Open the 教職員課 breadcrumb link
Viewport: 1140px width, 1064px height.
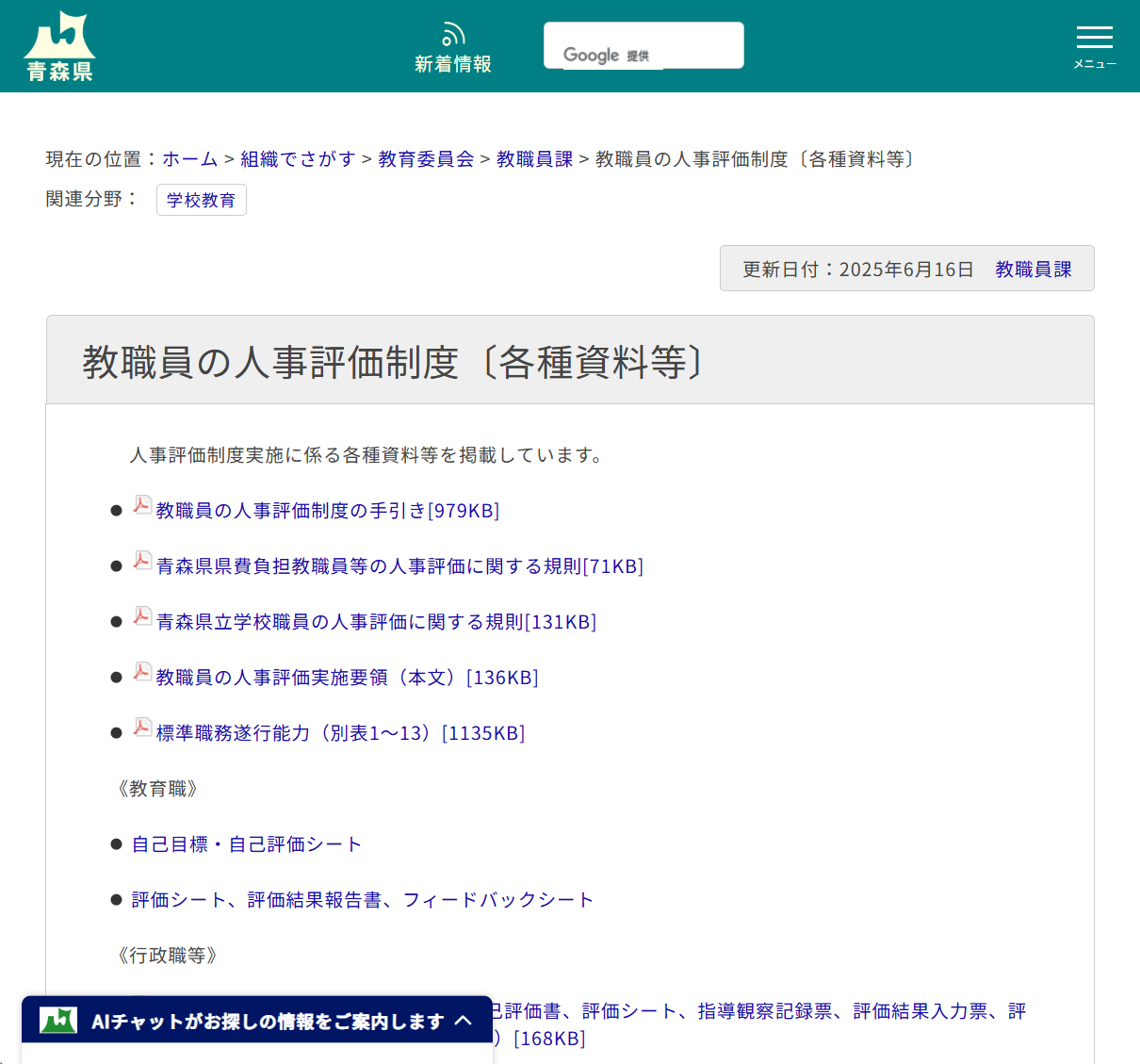click(x=534, y=159)
